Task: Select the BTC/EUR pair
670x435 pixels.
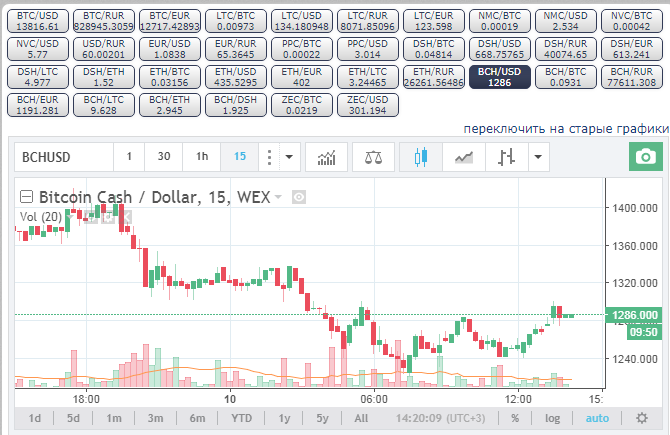Action: [170, 21]
